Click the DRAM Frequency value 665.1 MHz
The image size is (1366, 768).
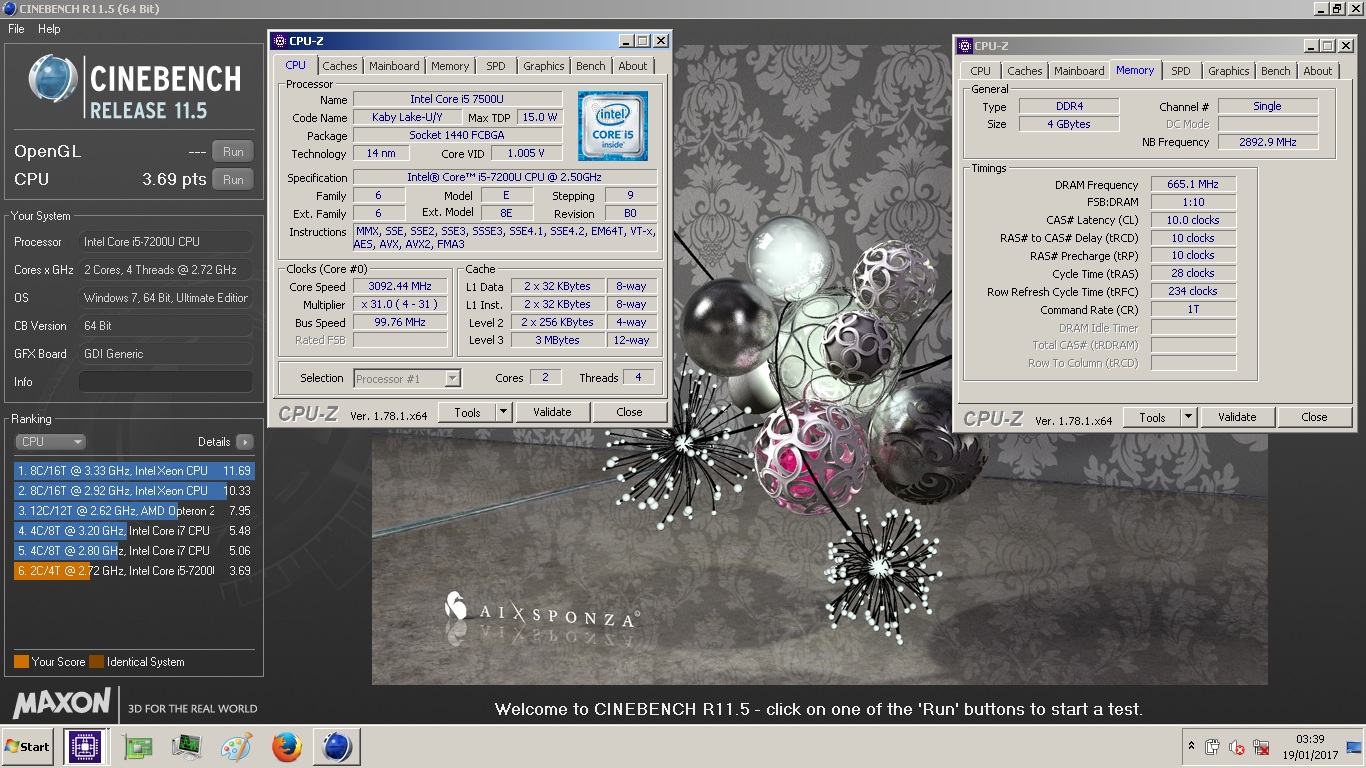click(x=1193, y=185)
